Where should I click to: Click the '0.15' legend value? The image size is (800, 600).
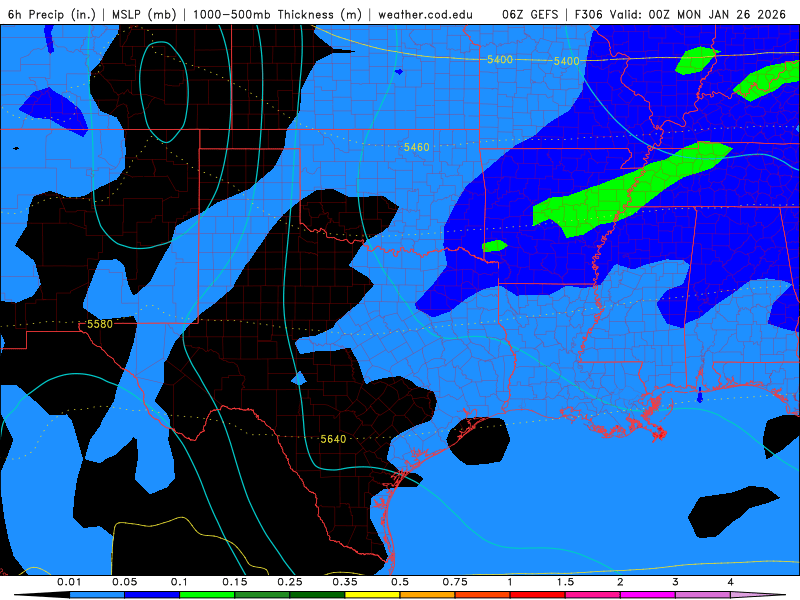click(235, 582)
